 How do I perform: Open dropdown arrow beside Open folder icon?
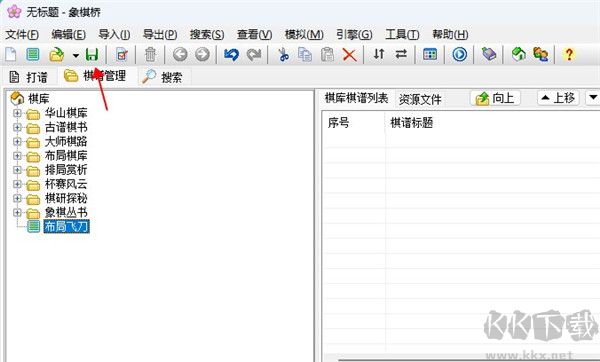coord(76,55)
